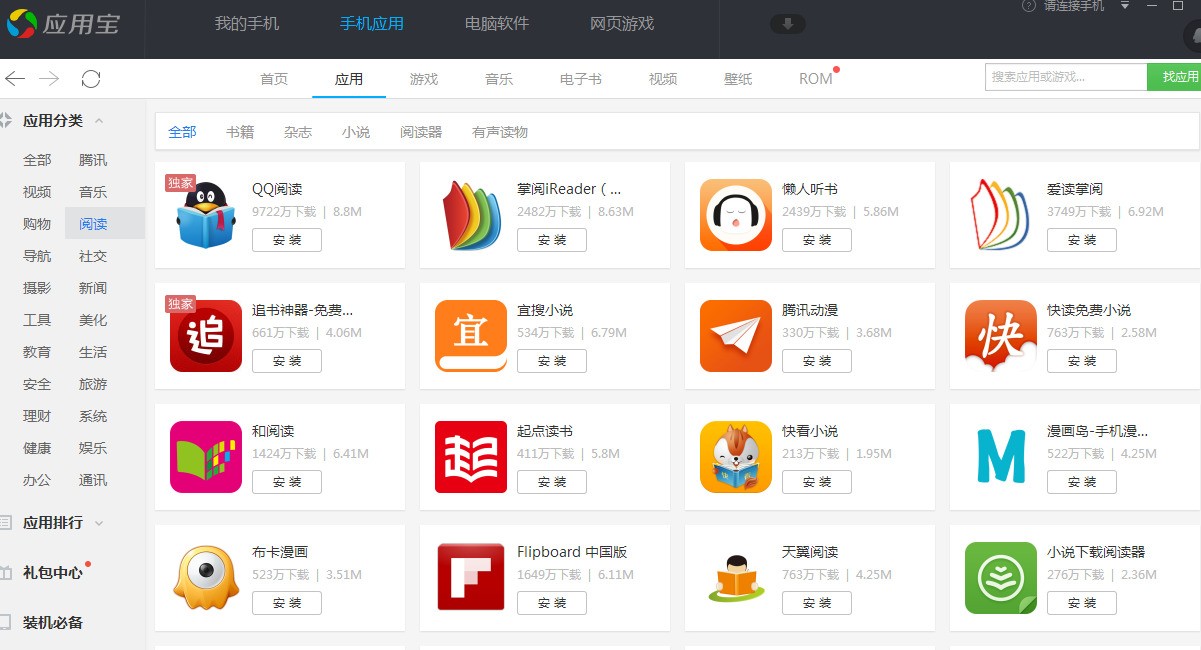Screen dimensions: 1201x650
Task: Refresh the page with reload icon
Action: (91, 78)
